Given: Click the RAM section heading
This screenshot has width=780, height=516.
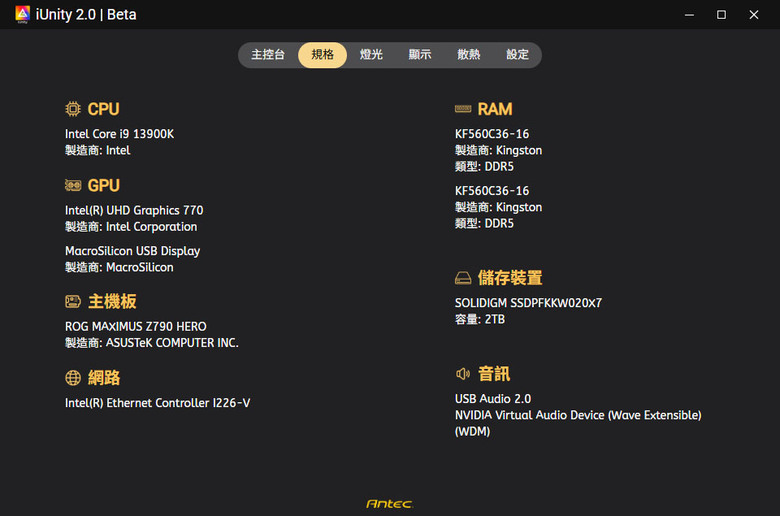Looking at the screenshot, I should [495, 109].
